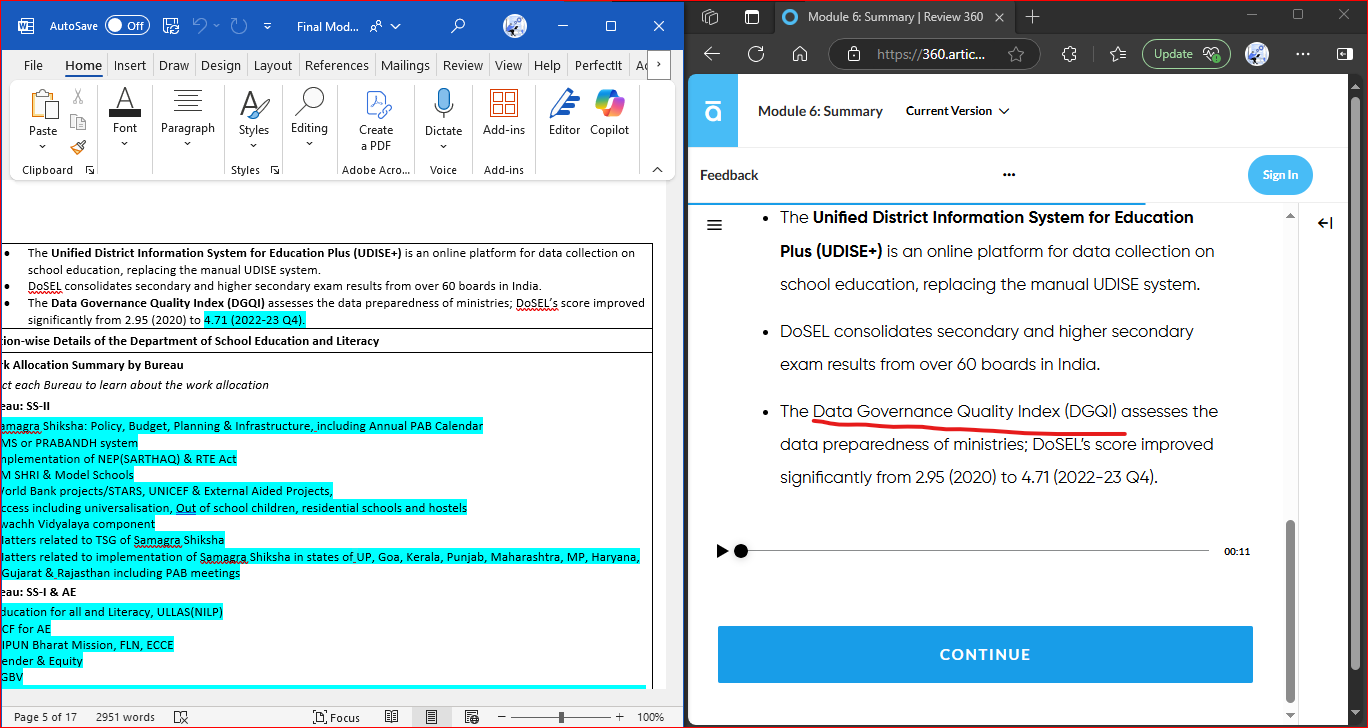The height and width of the screenshot is (728, 1368).
Task: Click the Word account profile picture
Action: 515,26
